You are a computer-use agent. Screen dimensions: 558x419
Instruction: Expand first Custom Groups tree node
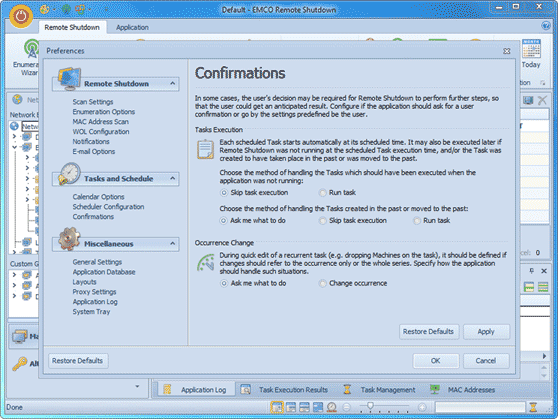[14, 275]
